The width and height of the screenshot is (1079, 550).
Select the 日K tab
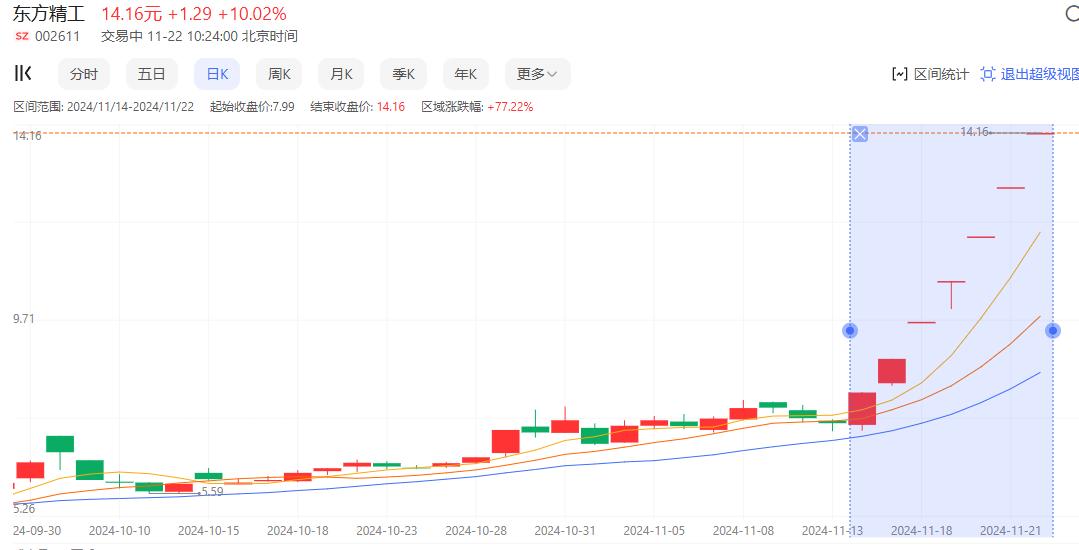217,74
